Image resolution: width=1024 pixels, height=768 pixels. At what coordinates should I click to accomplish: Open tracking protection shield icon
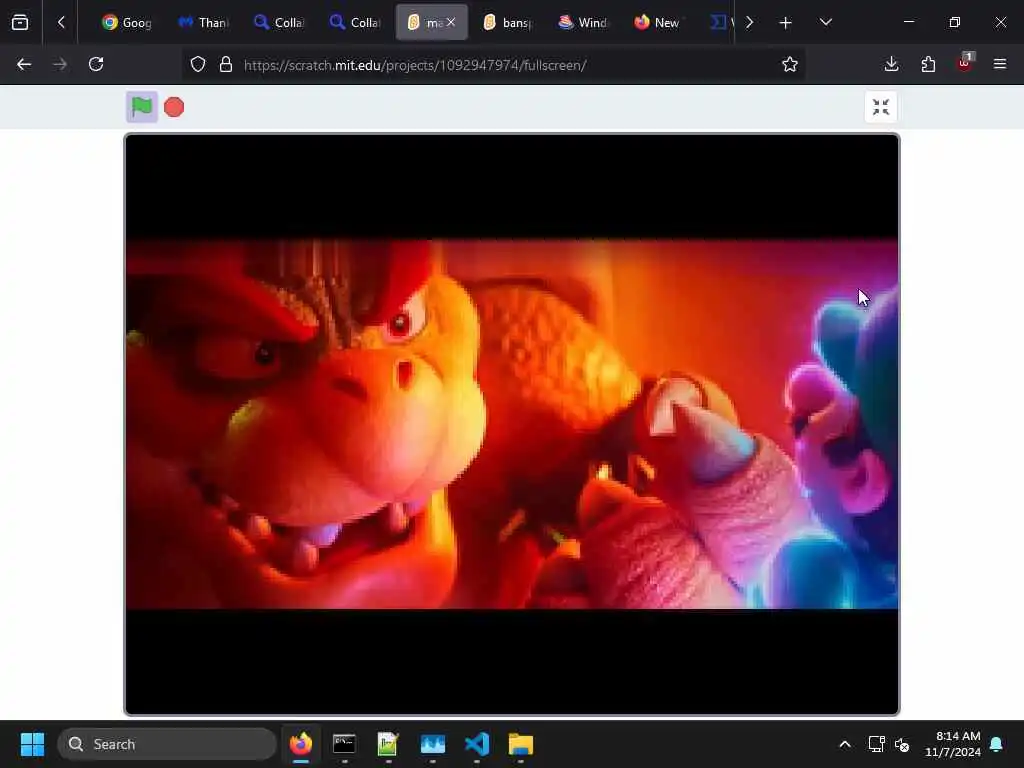click(x=198, y=65)
